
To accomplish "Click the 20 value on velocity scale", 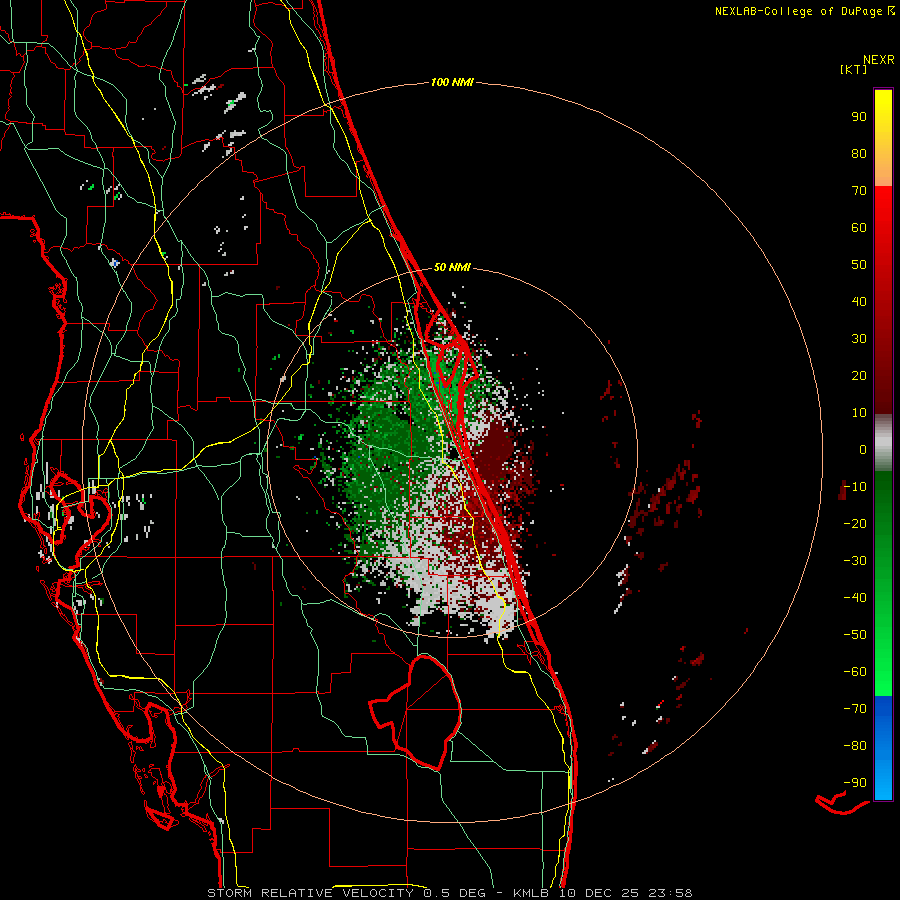I will click(859, 375).
